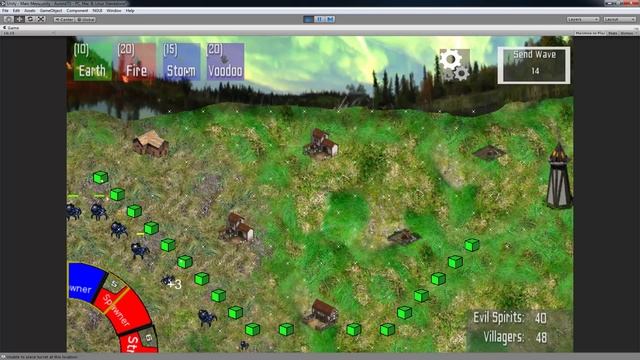Open the Edit menu

tap(16, 11)
